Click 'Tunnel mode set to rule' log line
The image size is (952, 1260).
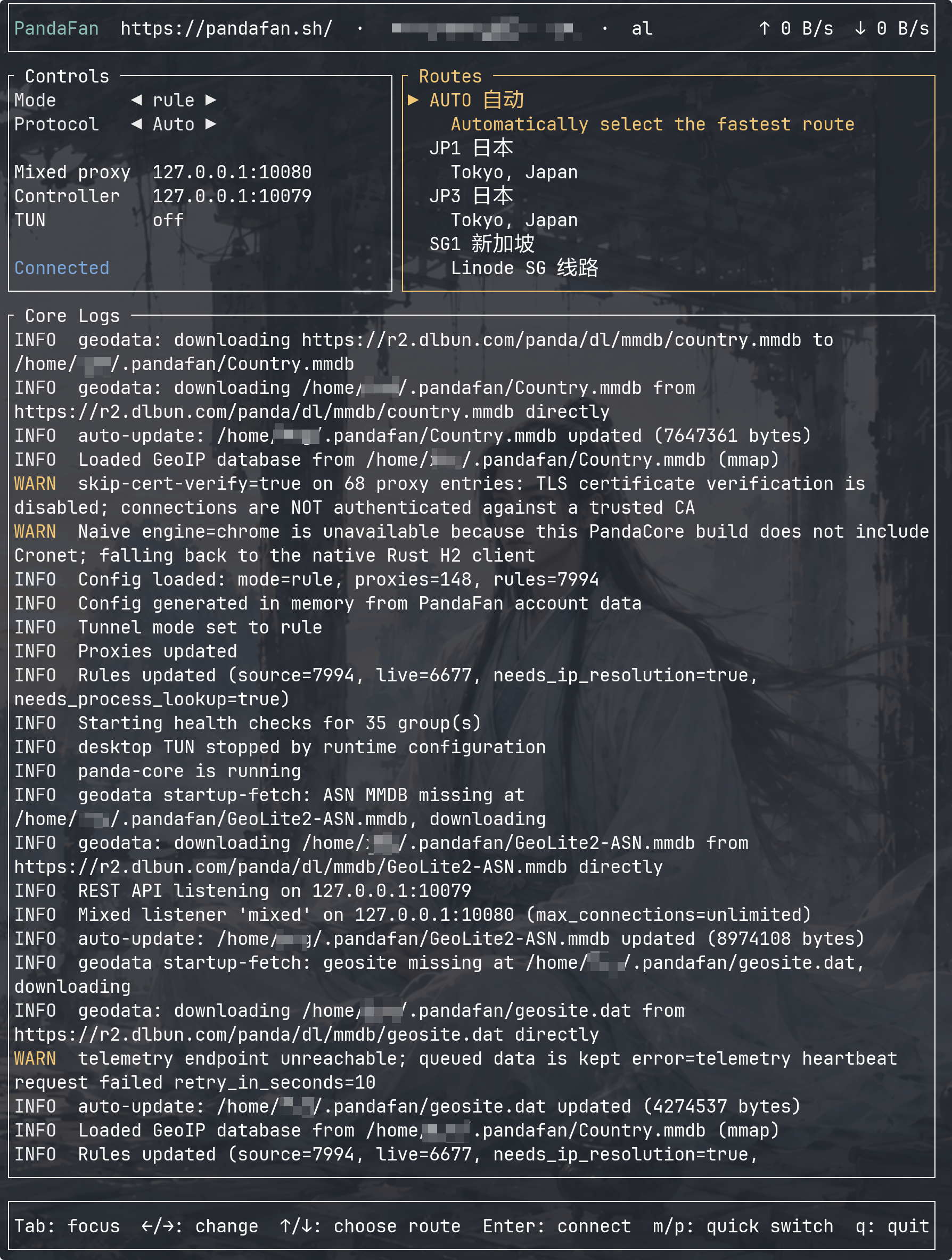[168, 627]
